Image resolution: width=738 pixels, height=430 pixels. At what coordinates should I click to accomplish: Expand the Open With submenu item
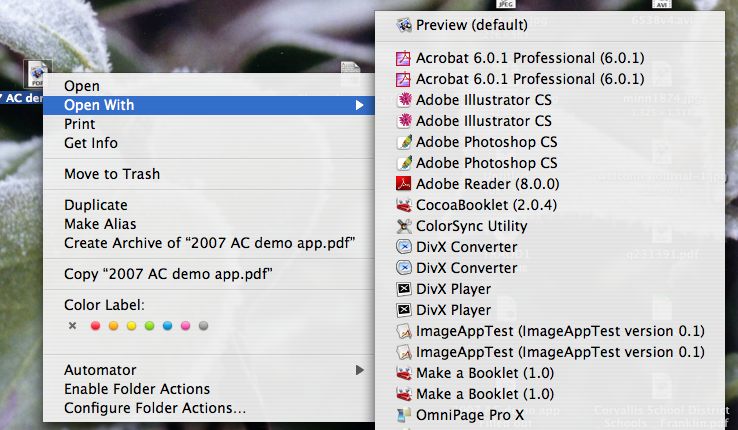(x=209, y=105)
